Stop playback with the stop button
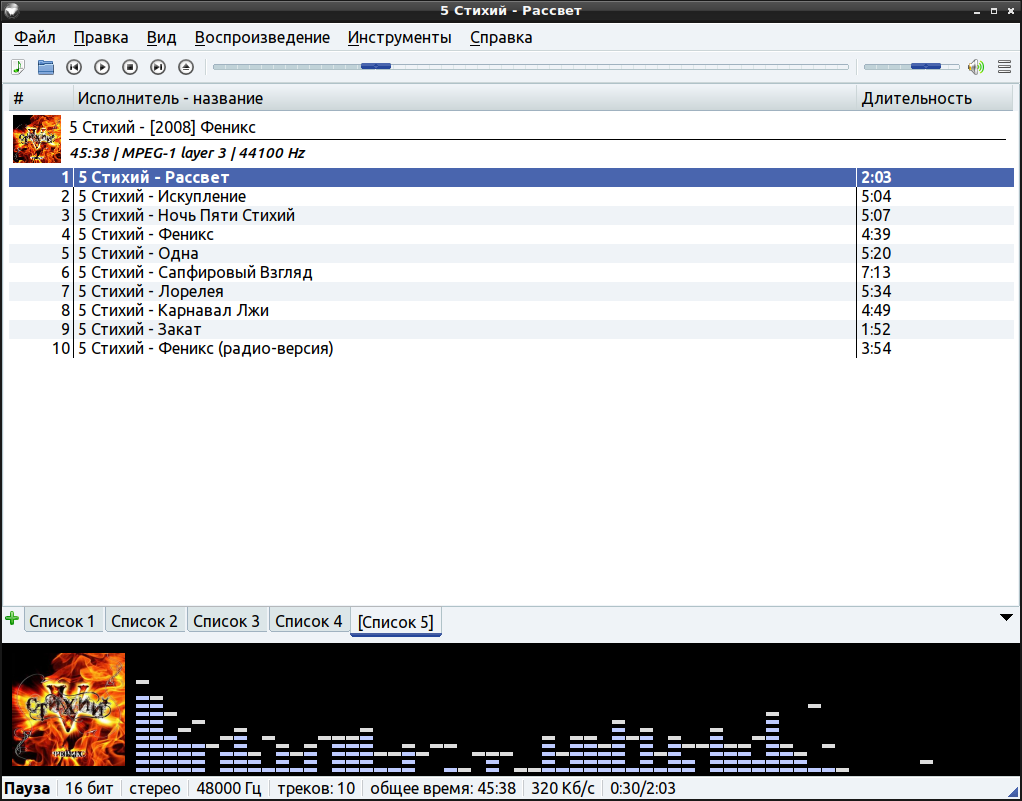Screen dimensions: 1022x801 (130, 67)
